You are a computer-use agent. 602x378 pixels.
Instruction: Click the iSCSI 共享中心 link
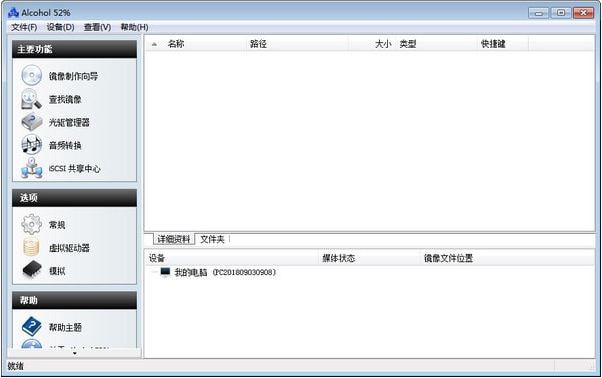click(x=74, y=168)
